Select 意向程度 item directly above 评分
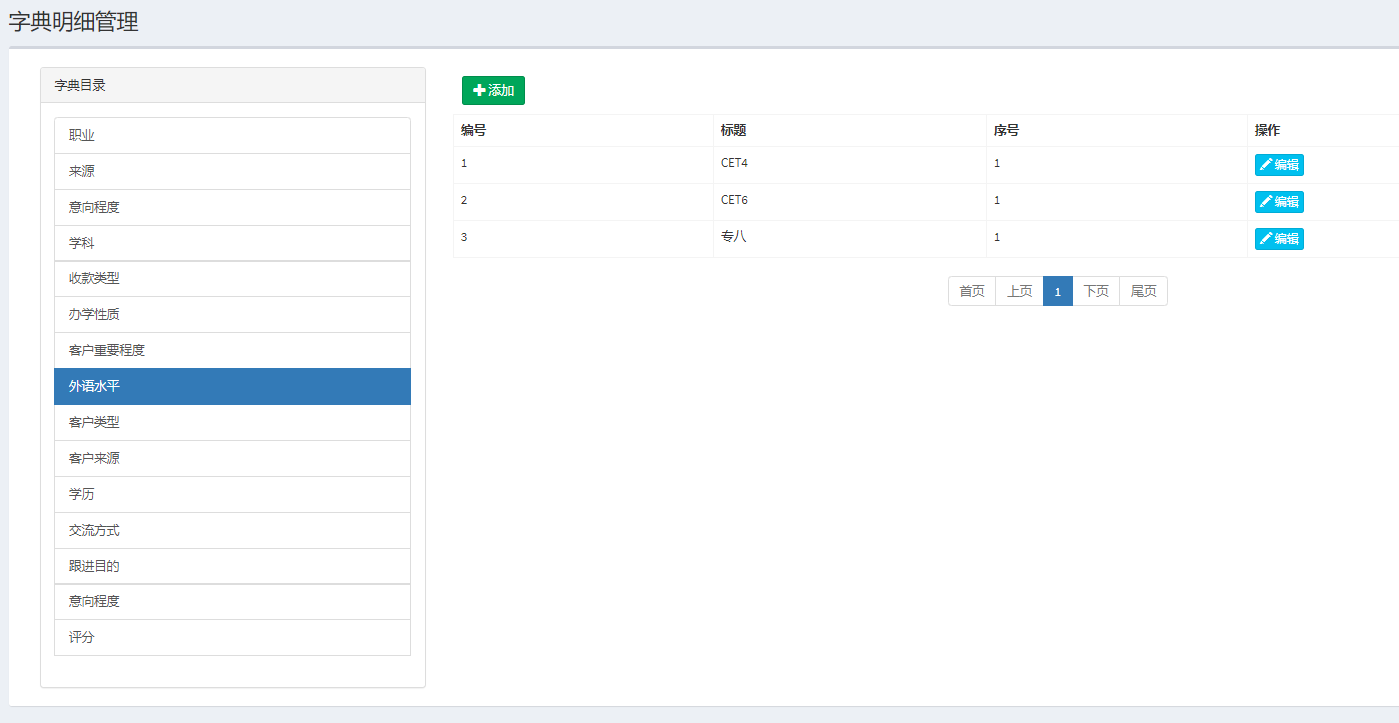The height and width of the screenshot is (723, 1399). click(232, 602)
